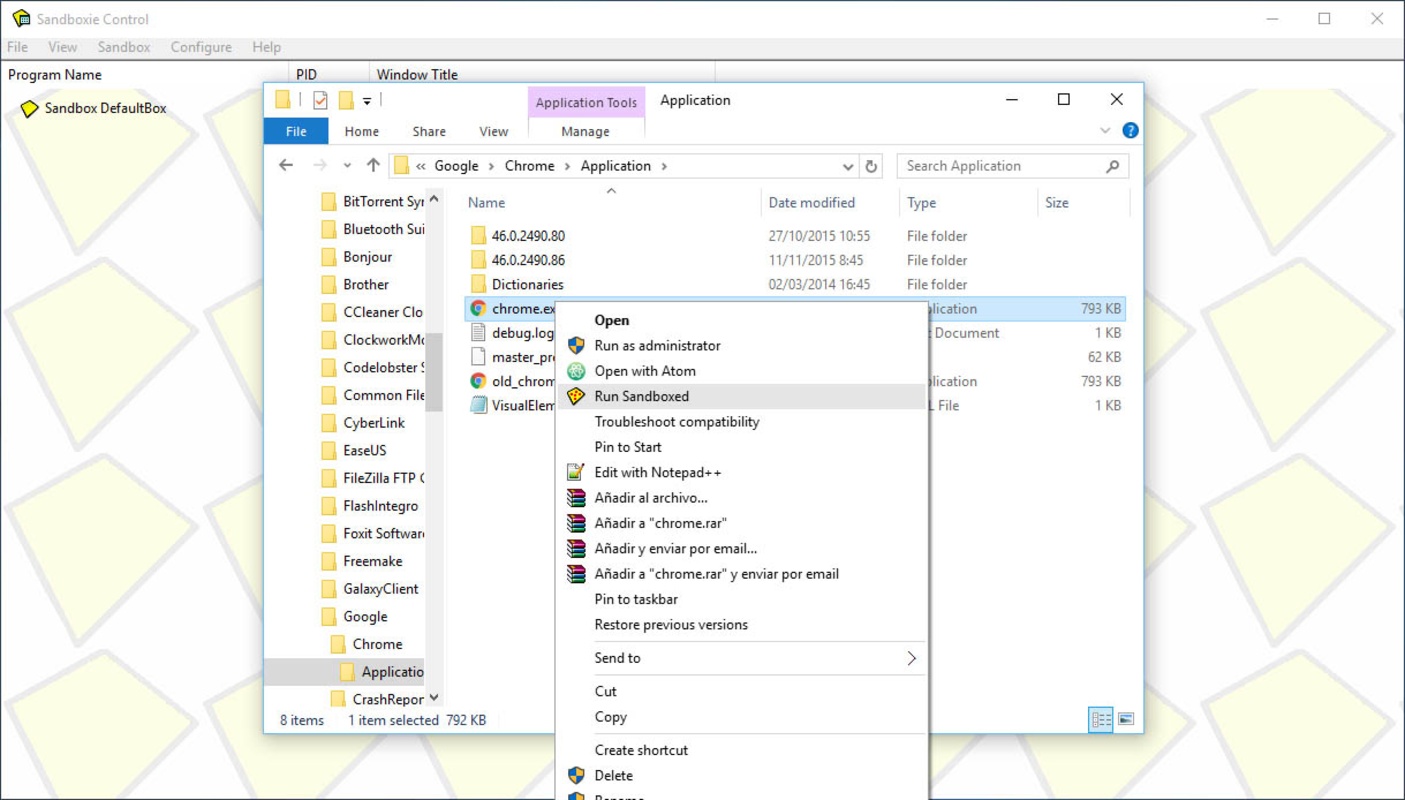Click the Atom icon in context menu
1405x800 pixels.
[576, 371]
